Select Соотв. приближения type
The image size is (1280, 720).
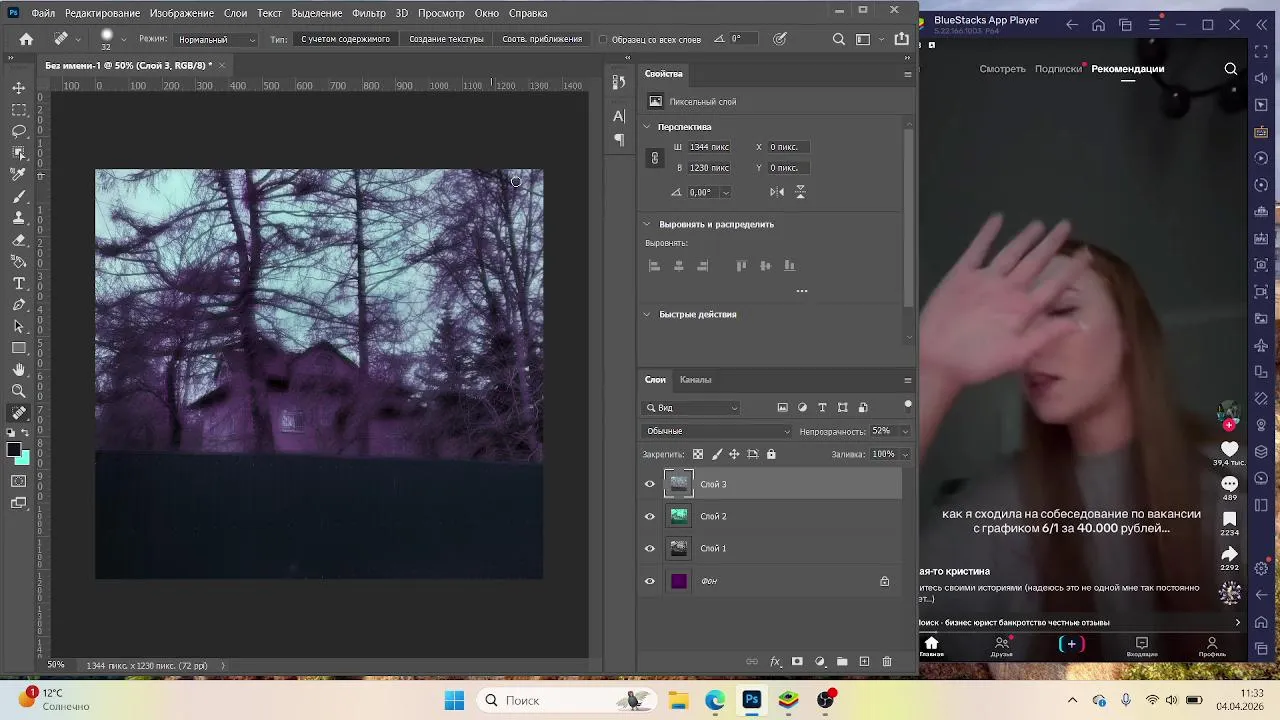click(x=542, y=39)
